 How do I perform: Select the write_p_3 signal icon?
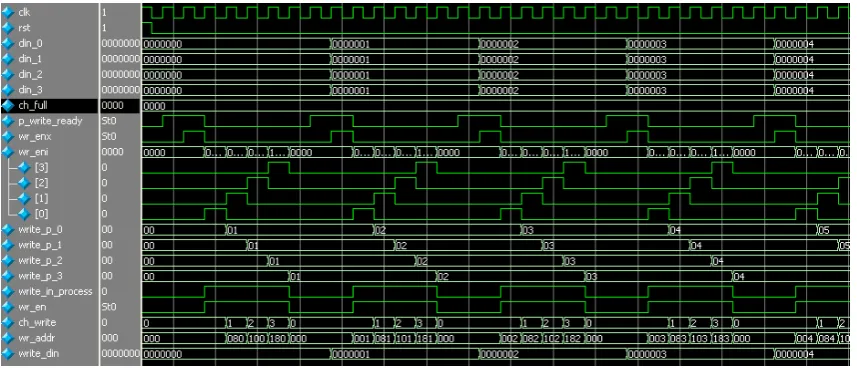8,276
